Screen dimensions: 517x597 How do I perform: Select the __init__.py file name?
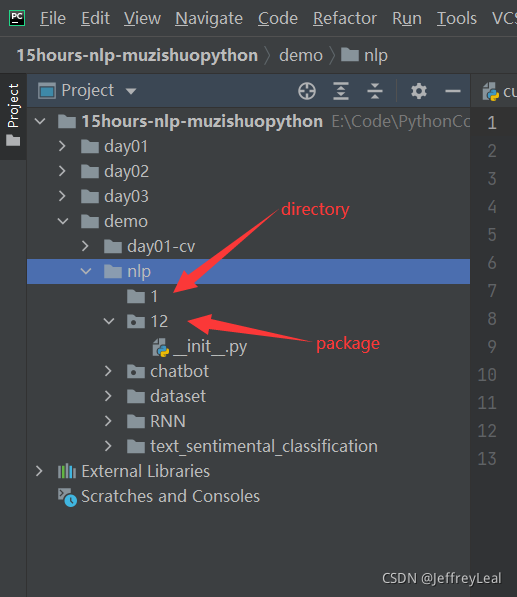(x=210, y=347)
